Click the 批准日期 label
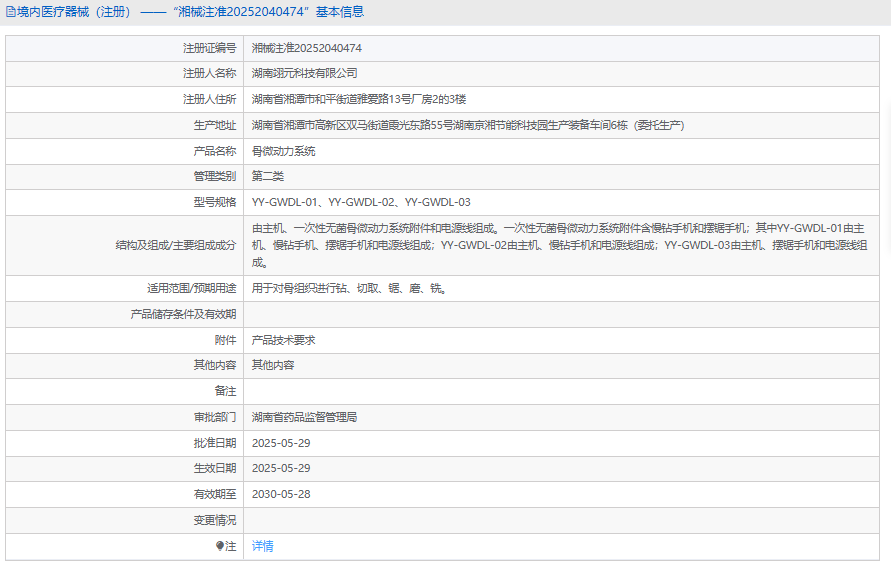The width and height of the screenshot is (891, 569). [215, 443]
